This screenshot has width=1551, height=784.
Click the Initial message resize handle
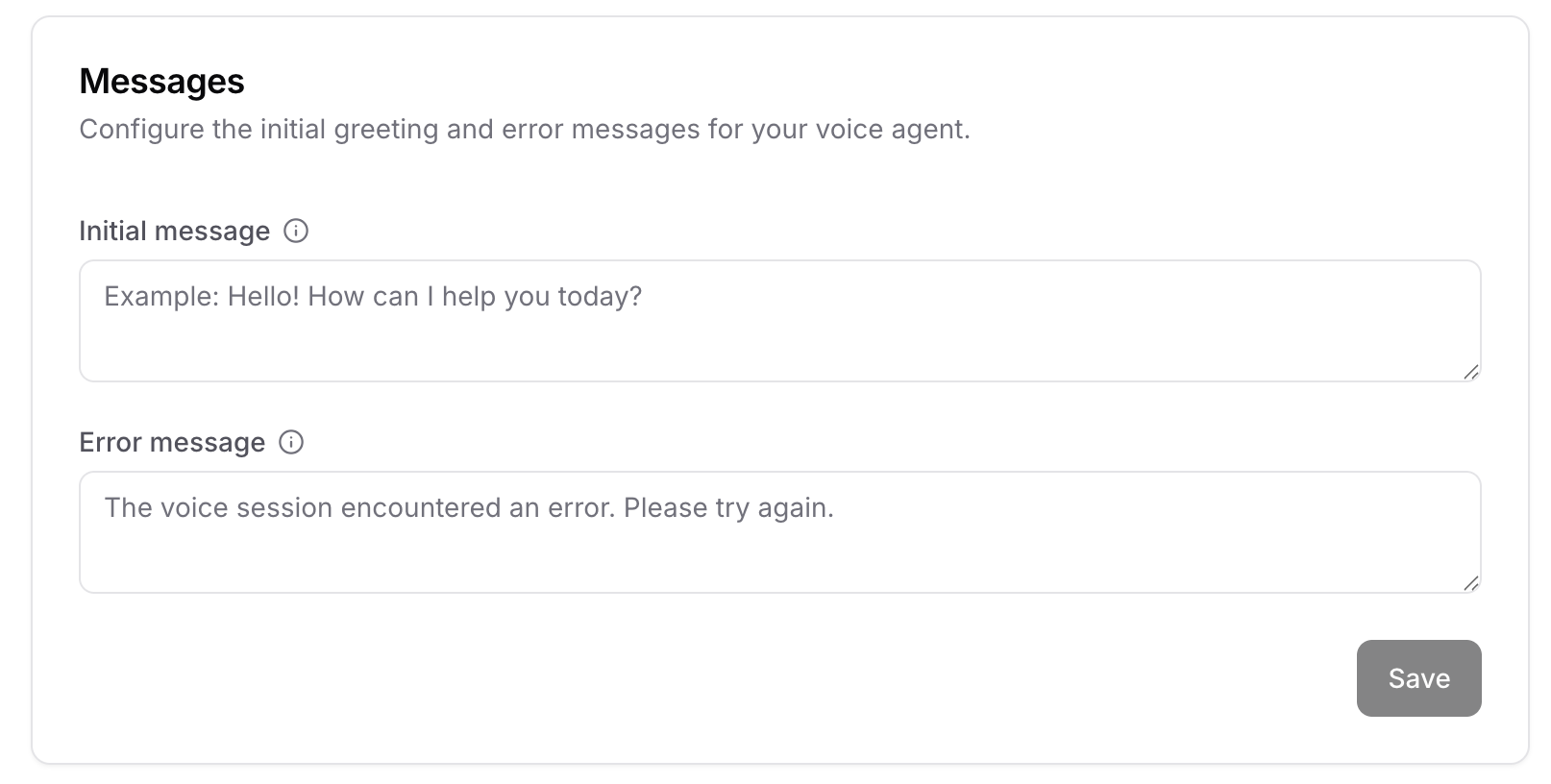click(x=1470, y=371)
